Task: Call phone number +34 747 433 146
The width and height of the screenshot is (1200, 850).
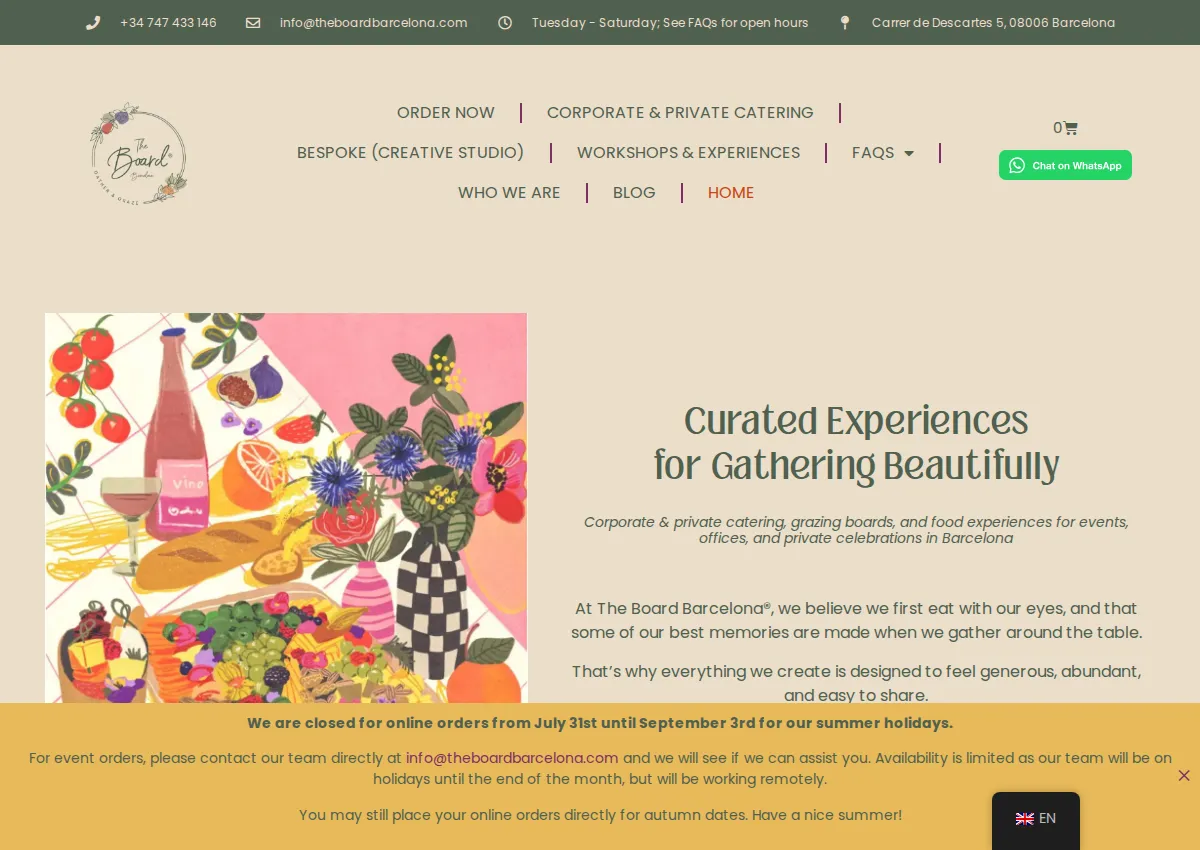Action: [168, 22]
